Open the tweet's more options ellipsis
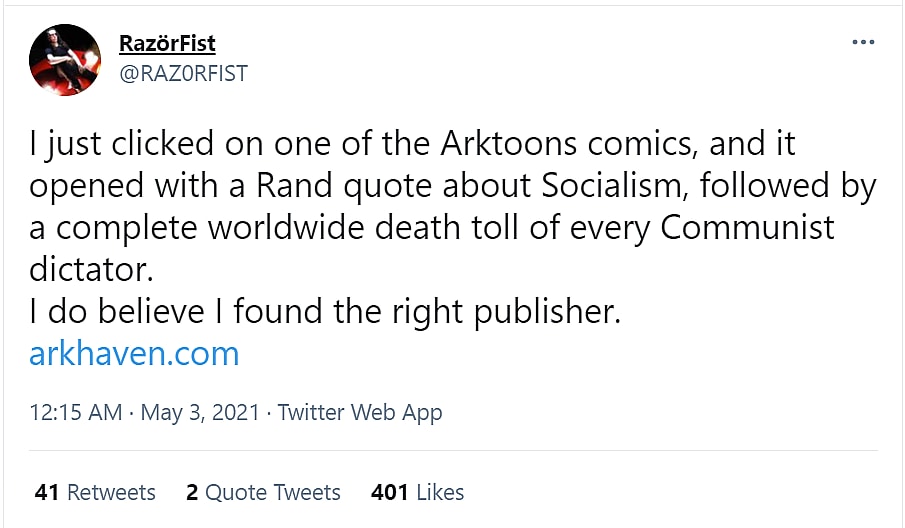This screenshot has width=905, height=528. 863,43
